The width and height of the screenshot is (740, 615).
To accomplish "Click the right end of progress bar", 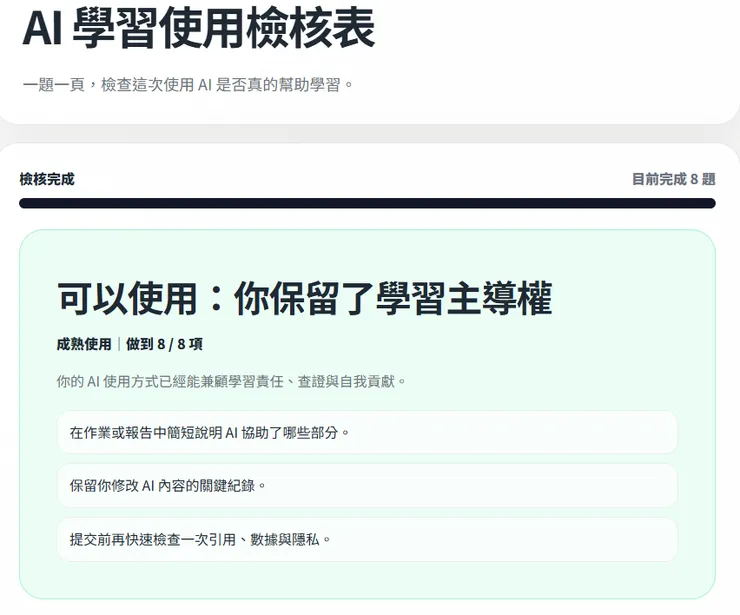I will tap(708, 203).
